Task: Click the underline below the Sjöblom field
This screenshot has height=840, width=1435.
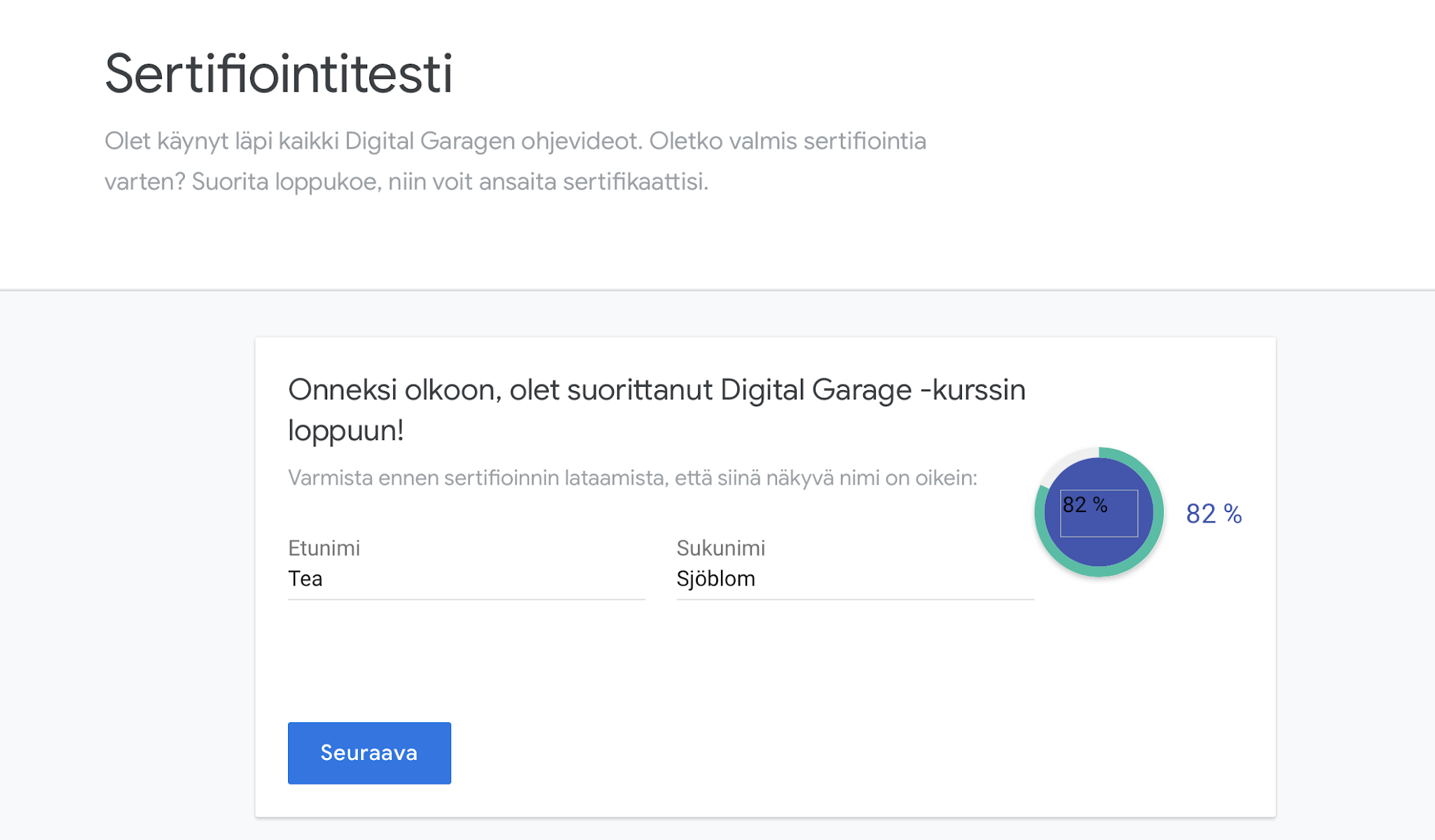Action: 855,599
